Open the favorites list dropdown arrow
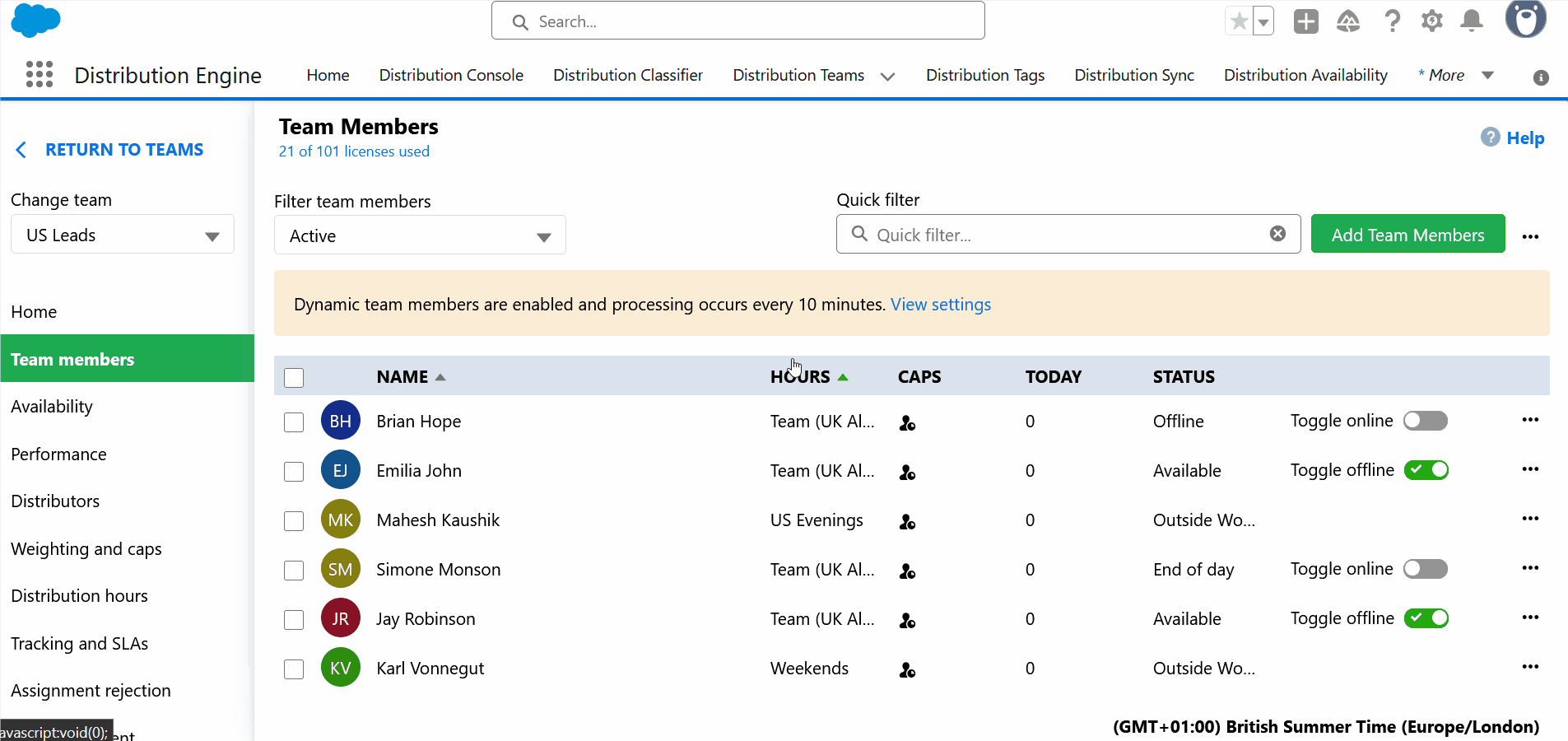The width and height of the screenshot is (1568, 741). click(x=1263, y=21)
